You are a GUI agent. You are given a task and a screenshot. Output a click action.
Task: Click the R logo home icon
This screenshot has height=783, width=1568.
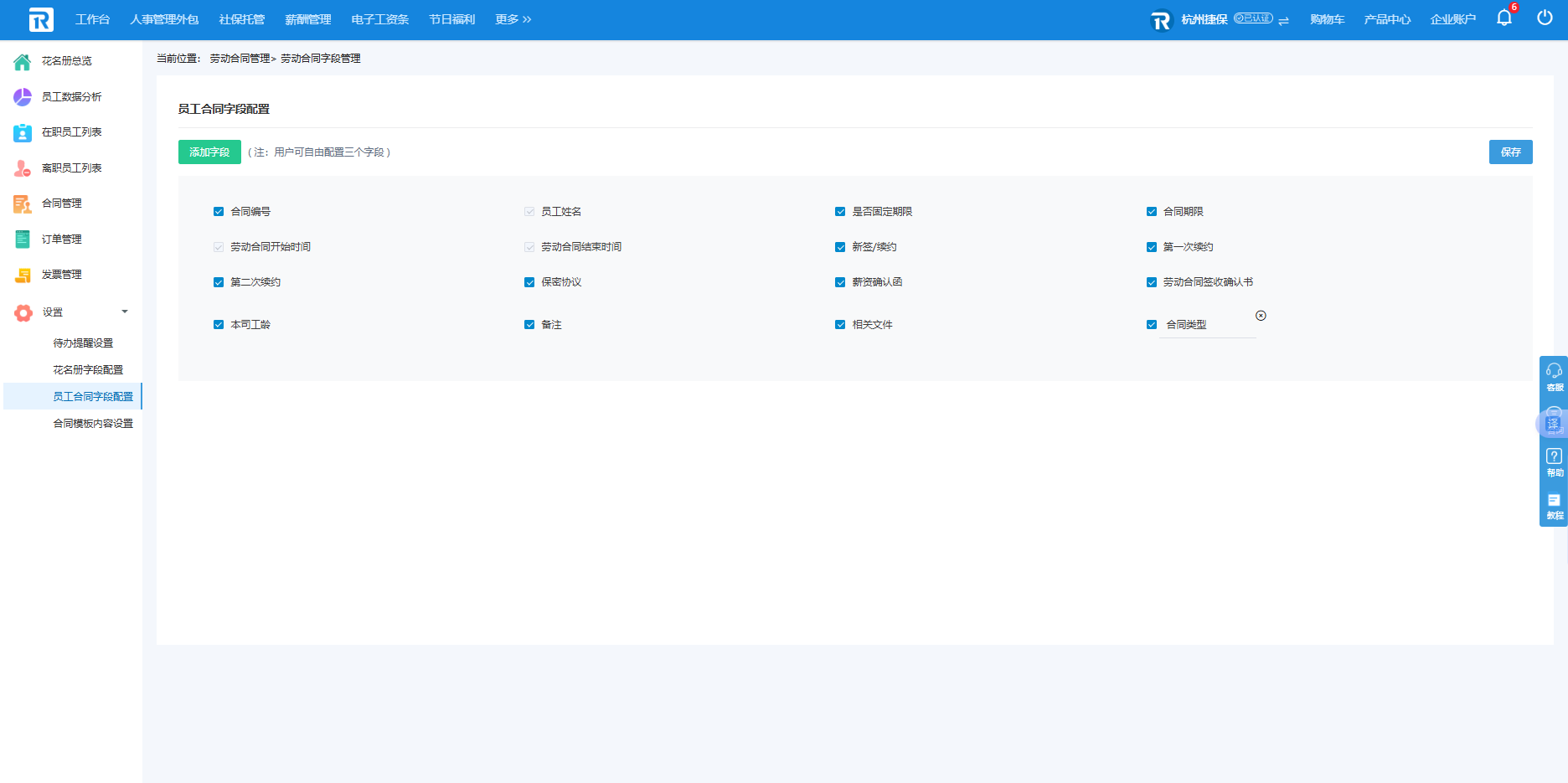click(x=40, y=19)
